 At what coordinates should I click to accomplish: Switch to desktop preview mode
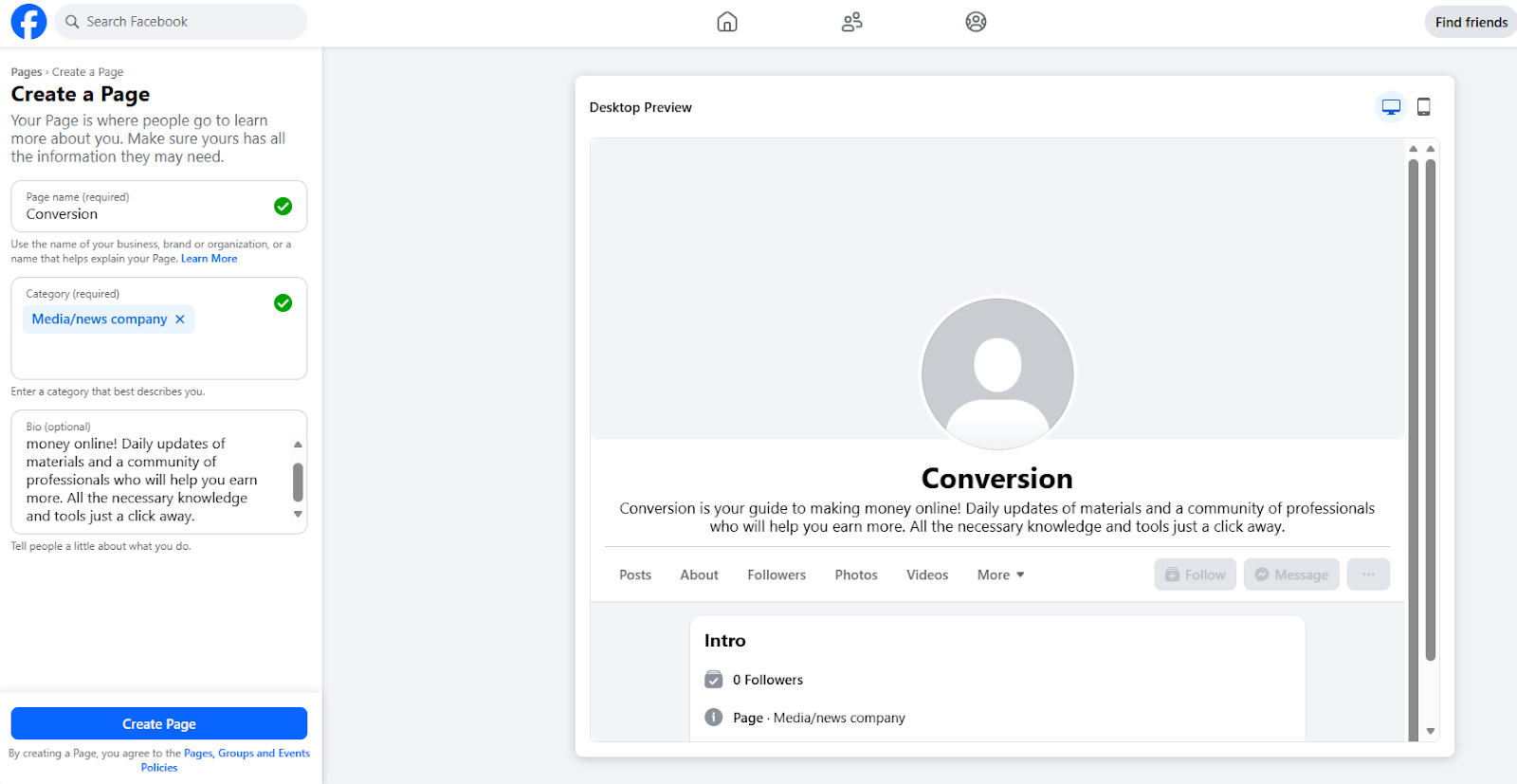click(x=1391, y=107)
